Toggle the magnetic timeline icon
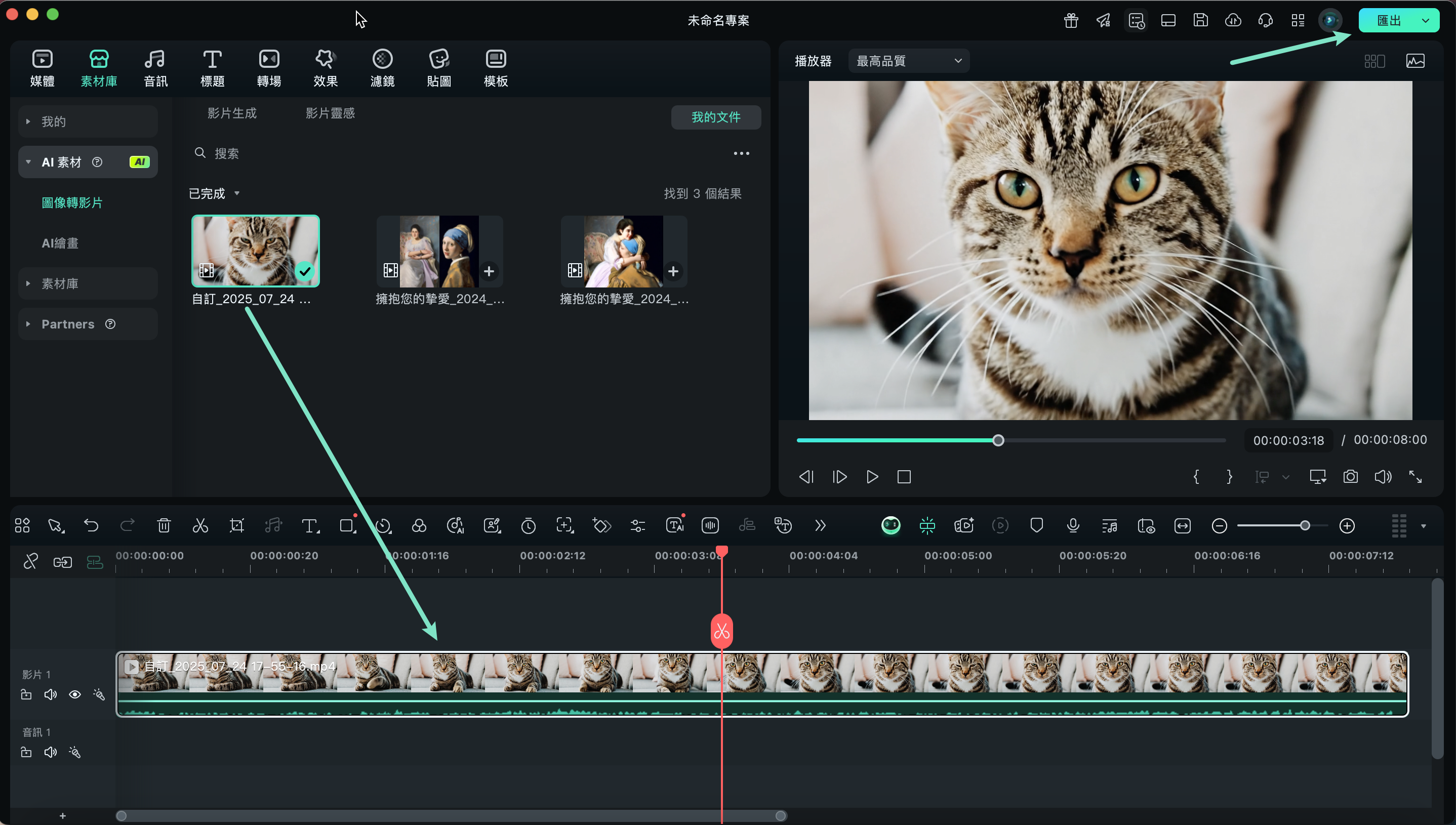1456x825 pixels. (95, 561)
